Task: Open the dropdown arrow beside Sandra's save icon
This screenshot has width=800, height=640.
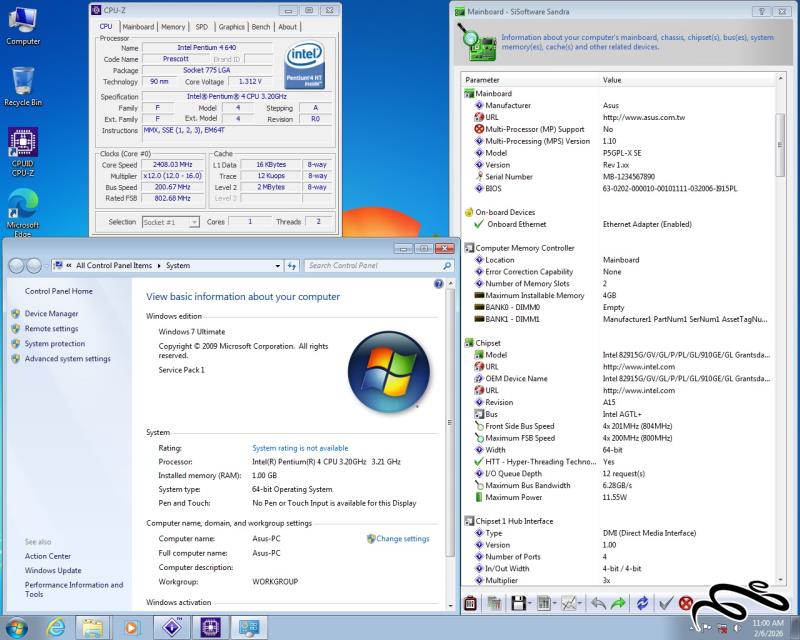Action: tap(530, 603)
